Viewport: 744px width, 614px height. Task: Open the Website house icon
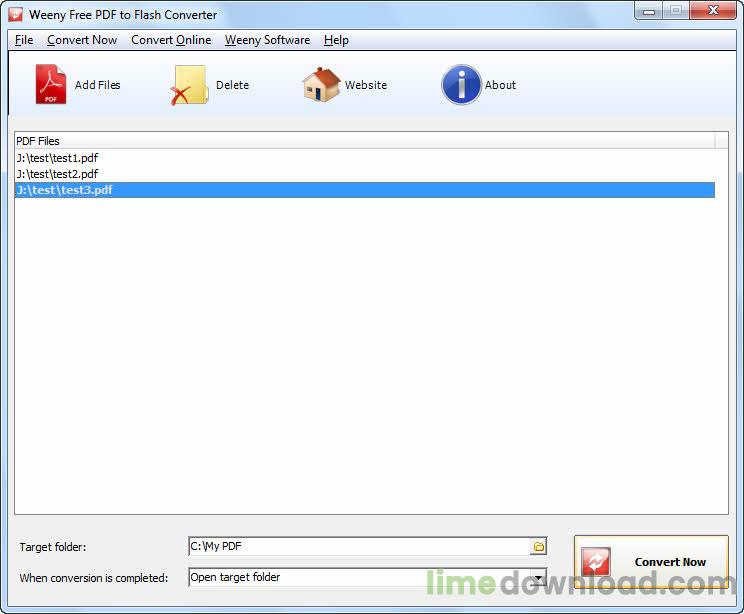[322, 84]
